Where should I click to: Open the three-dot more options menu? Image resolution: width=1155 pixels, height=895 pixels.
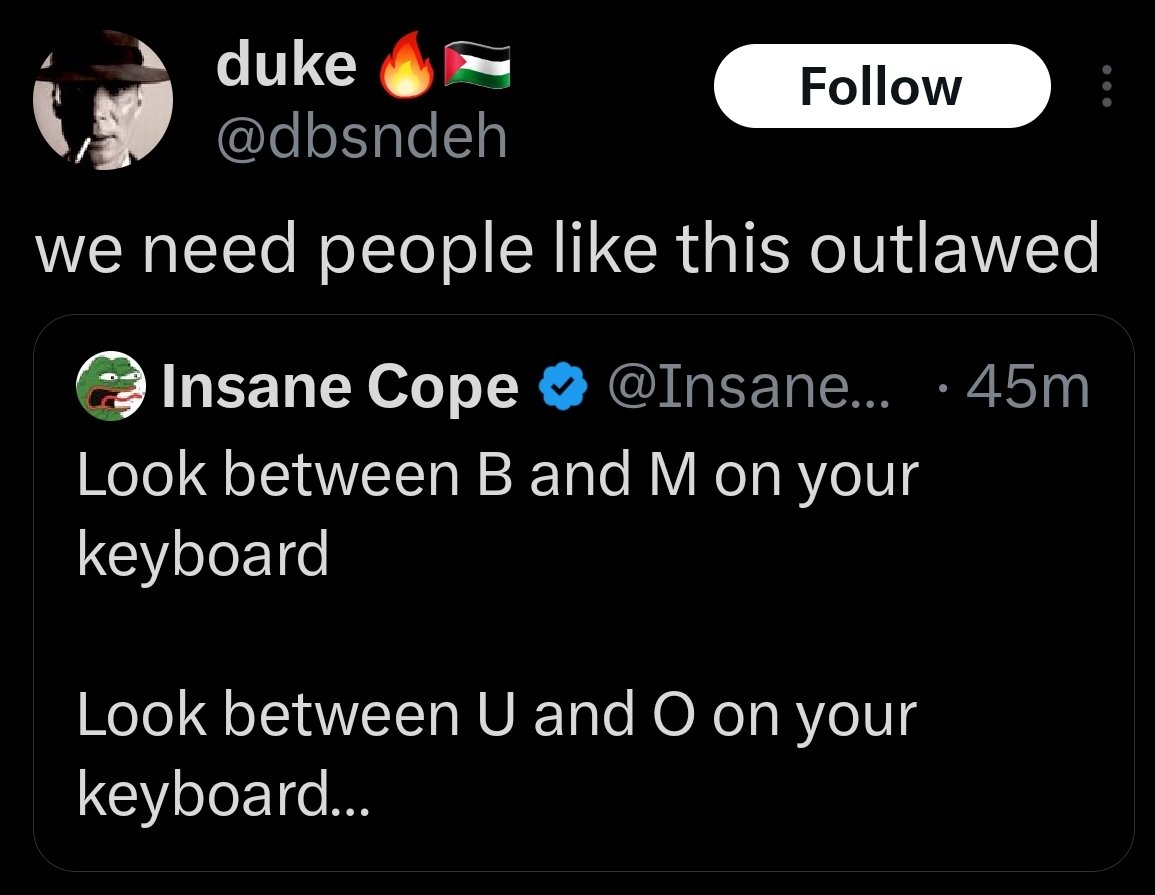point(1105,87)
